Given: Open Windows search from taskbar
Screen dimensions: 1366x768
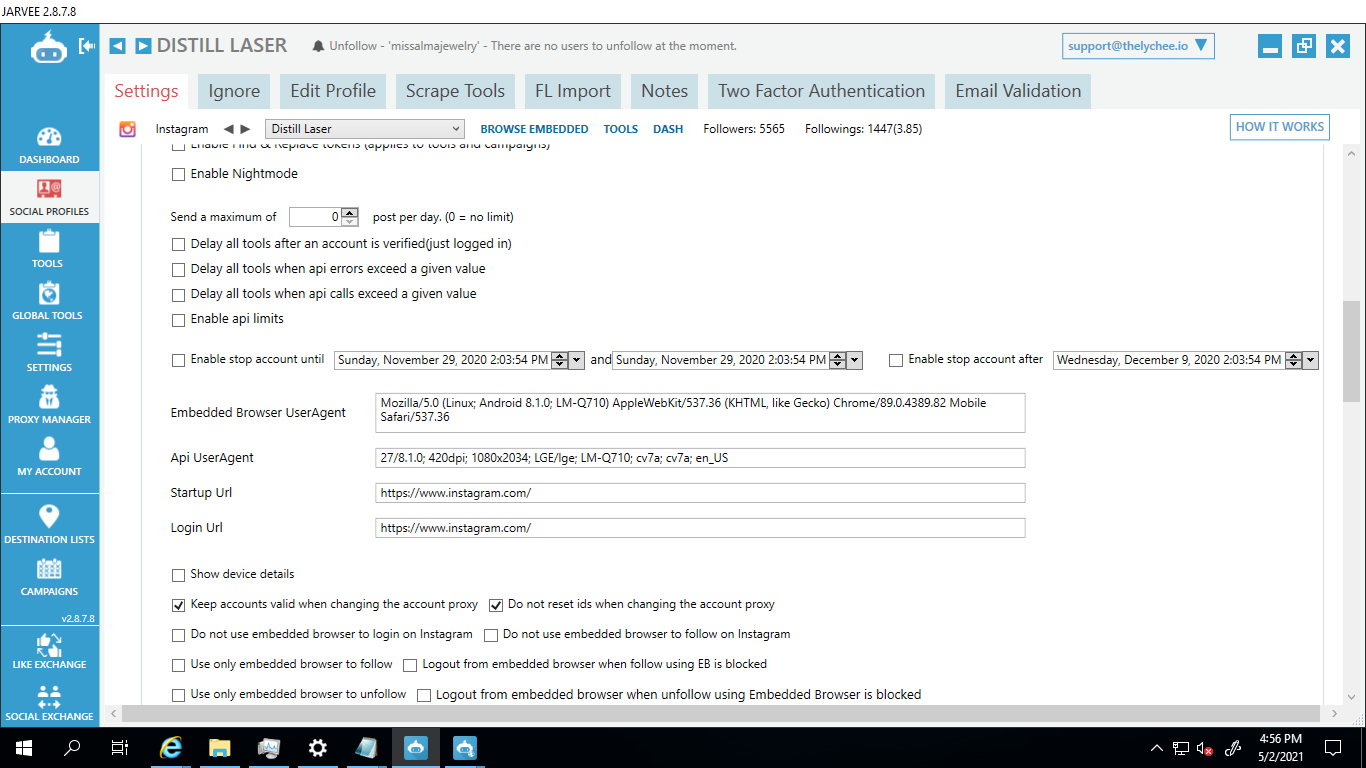Looking at the screenshot, I should [72, 748].
